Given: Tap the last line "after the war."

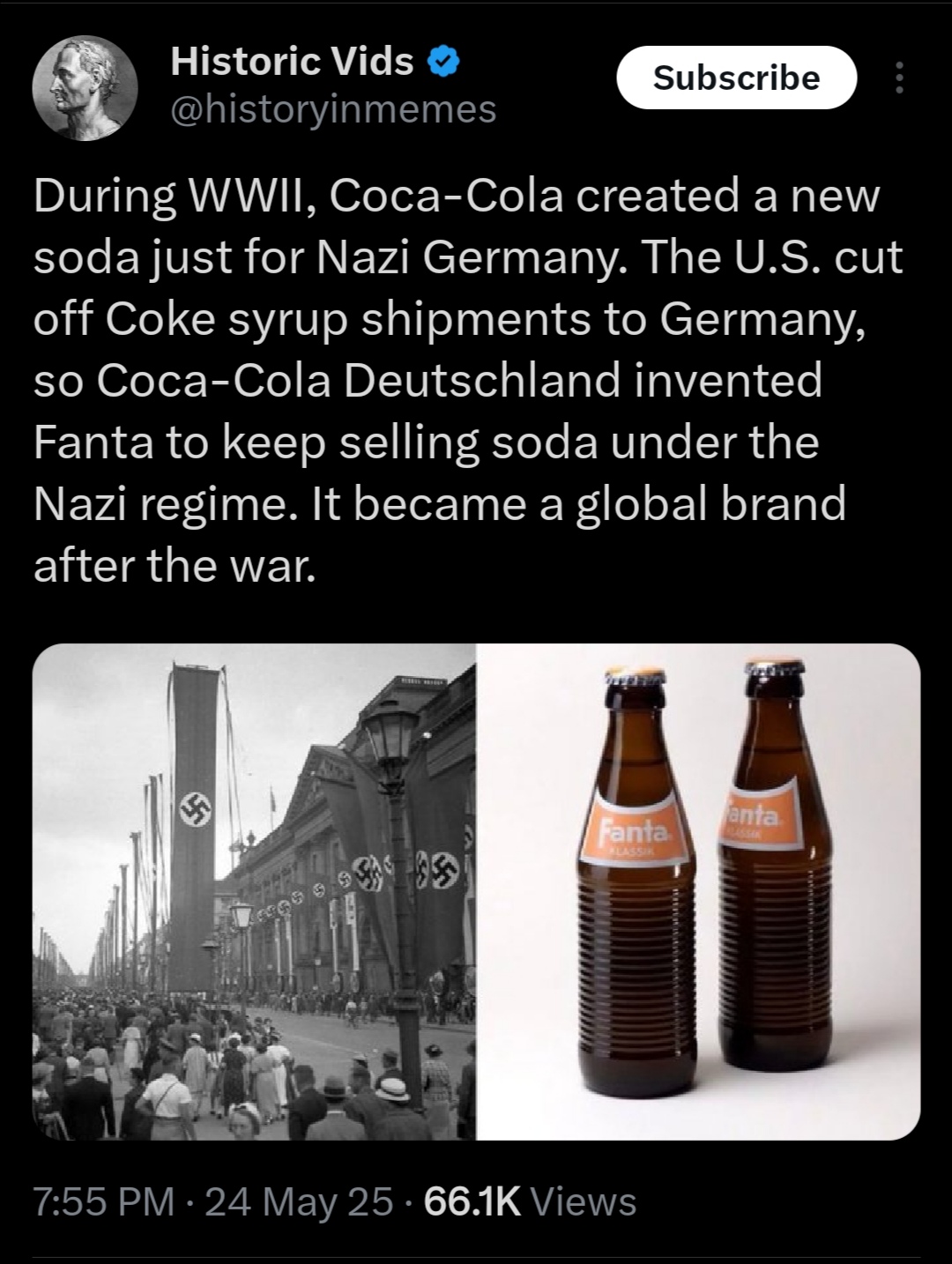Looking at the screenshot, I should click(x=173, y=565).
